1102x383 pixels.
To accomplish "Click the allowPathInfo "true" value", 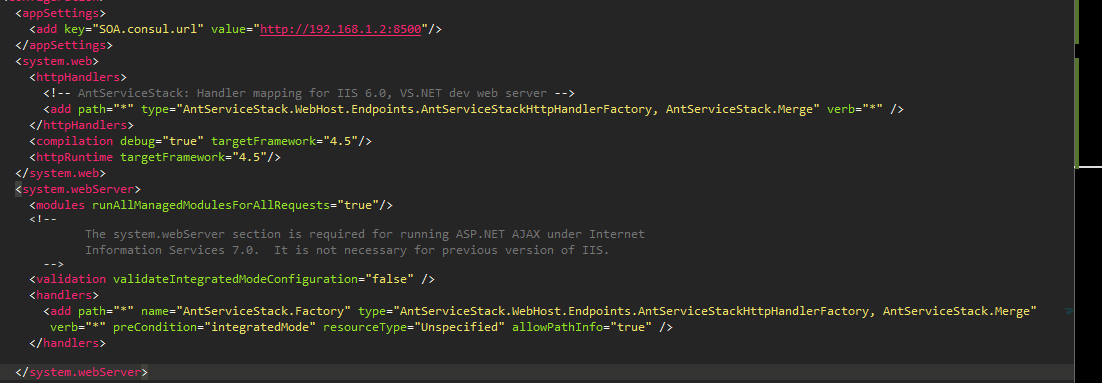I will click(631, 327).
